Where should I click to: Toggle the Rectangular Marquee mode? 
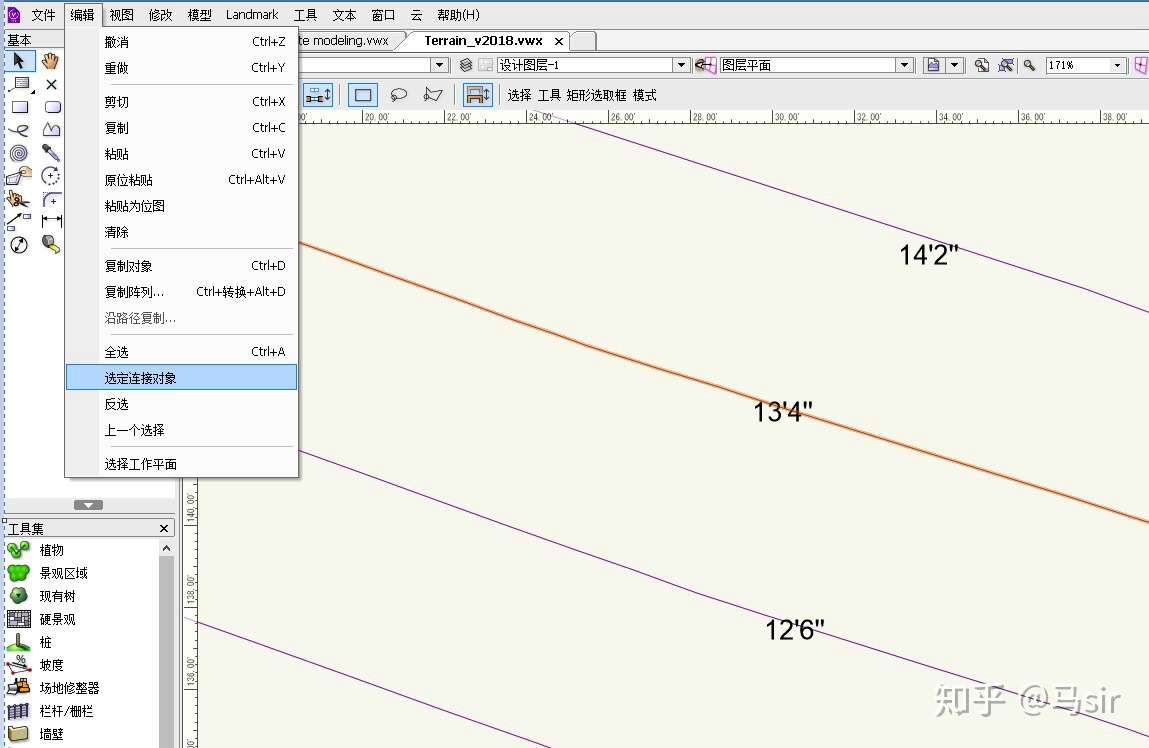(363, 95)
